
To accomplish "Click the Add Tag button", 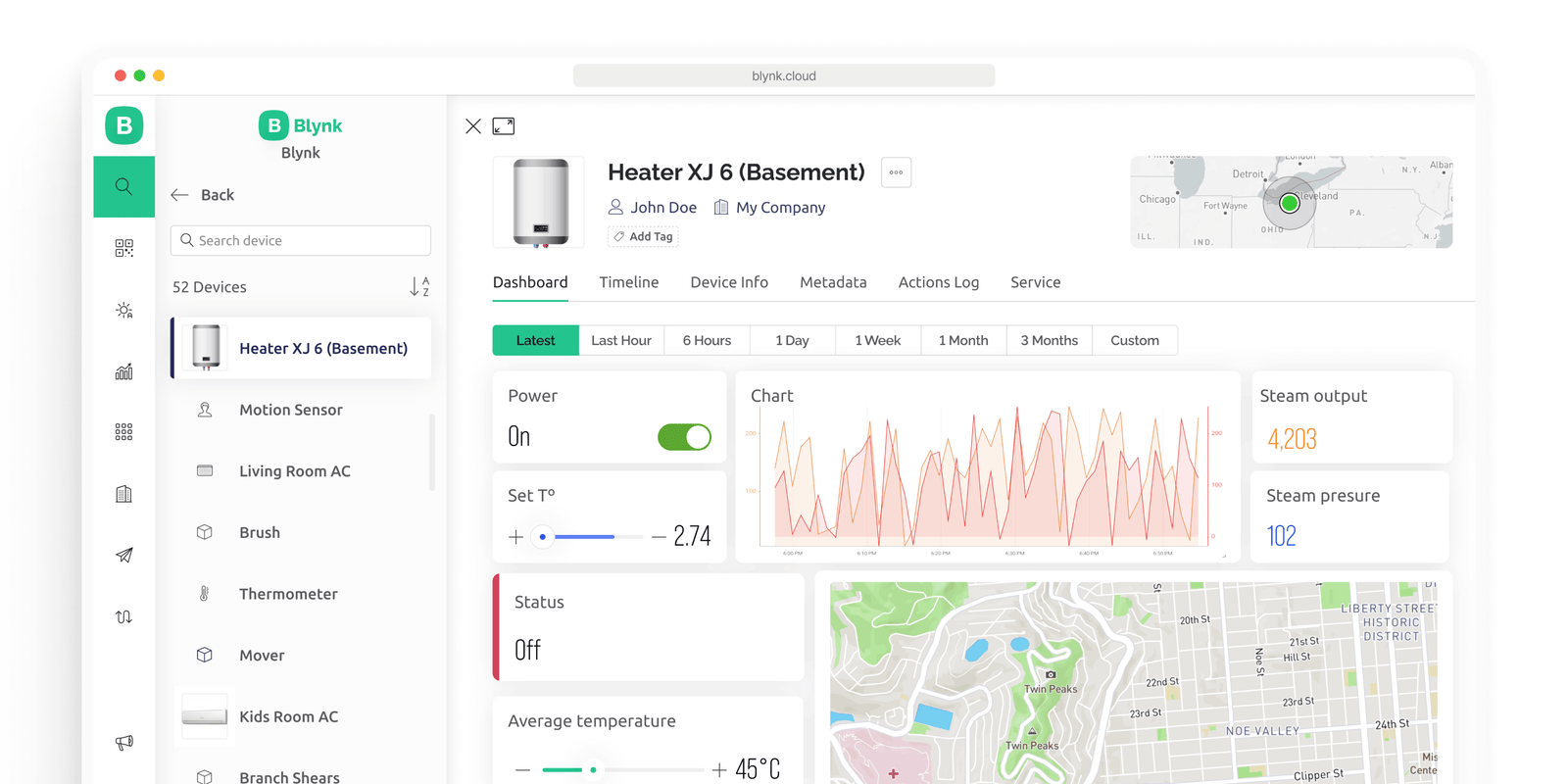I will (643, 236).
